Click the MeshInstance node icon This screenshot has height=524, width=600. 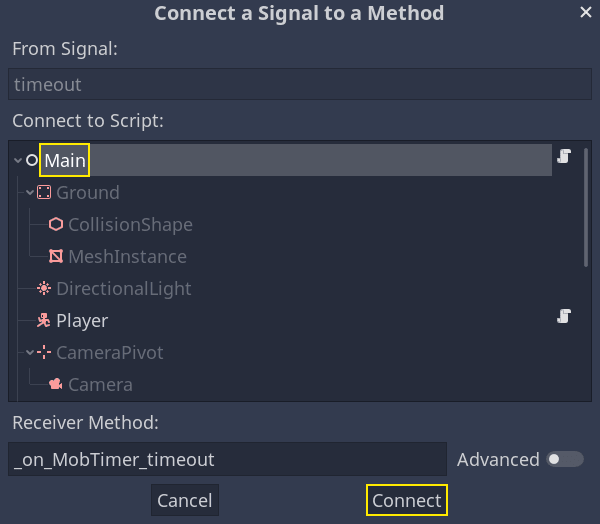tap(56, 256)
